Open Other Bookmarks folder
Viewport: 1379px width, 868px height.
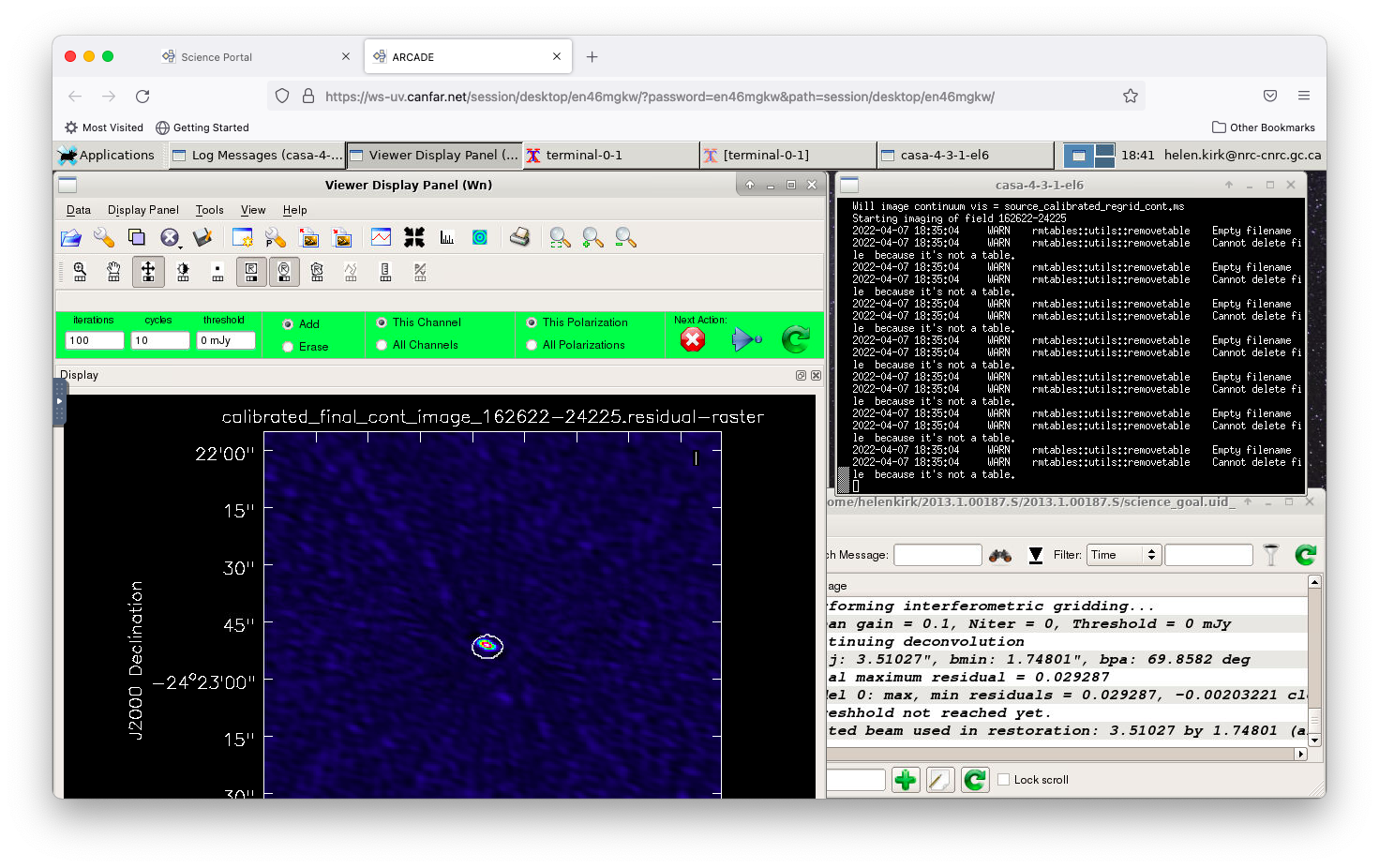(x=1264, y=127)
